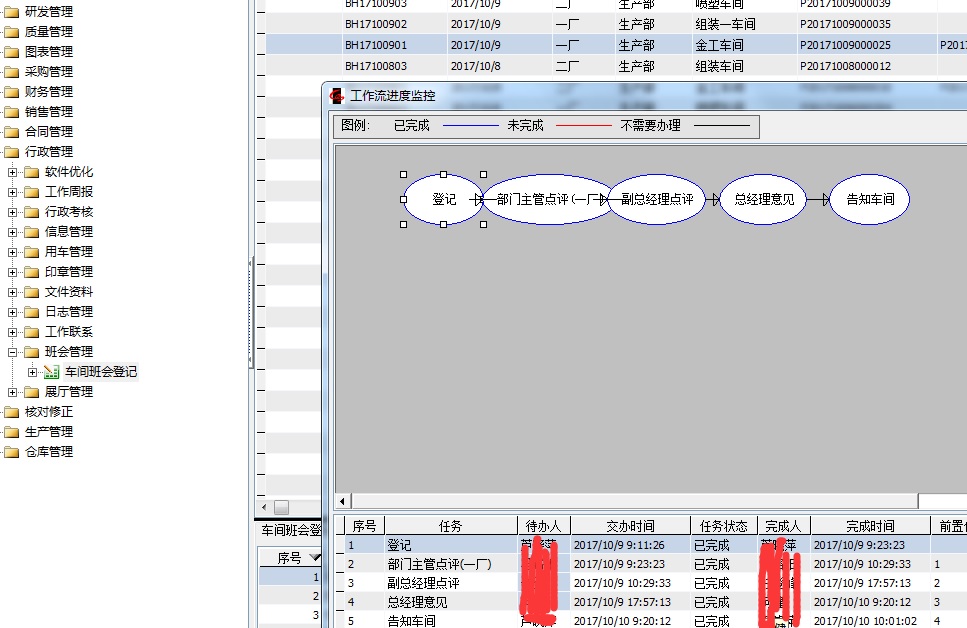The width and height of the screenshot is (967, 628).
Task: Expand the 用车管理 tree node
Action: click(13, 252)
